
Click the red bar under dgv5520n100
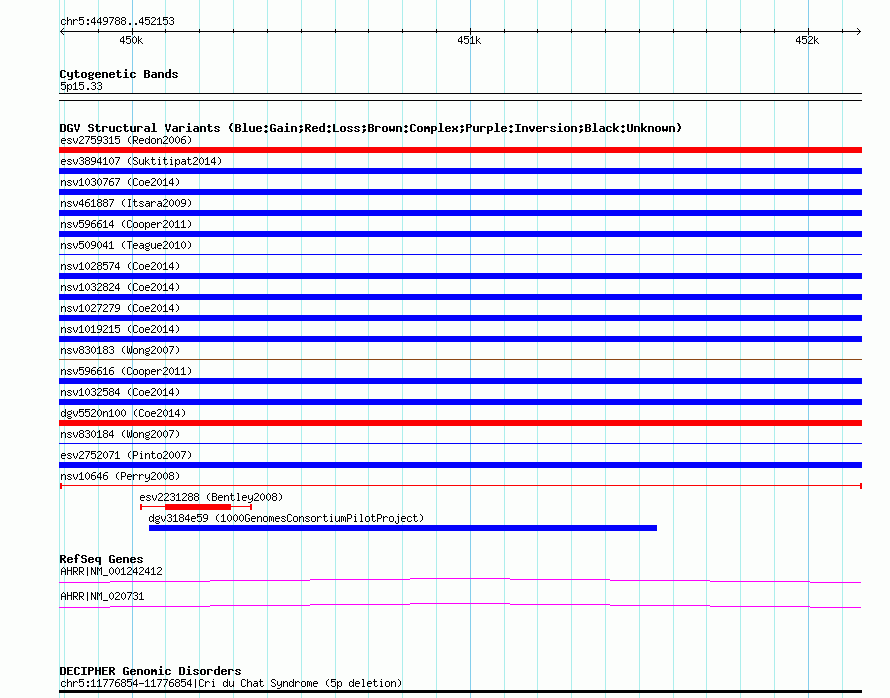coord(460,423)
